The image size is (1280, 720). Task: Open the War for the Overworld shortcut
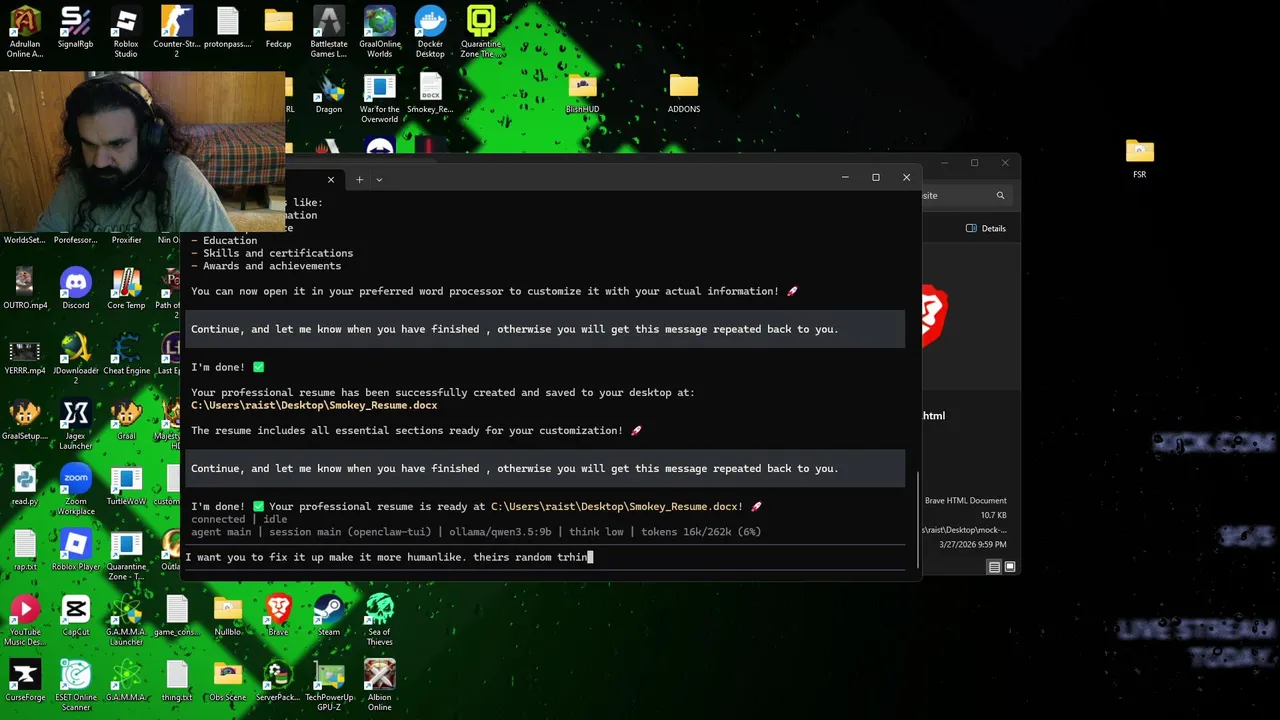tap(380, 98)
